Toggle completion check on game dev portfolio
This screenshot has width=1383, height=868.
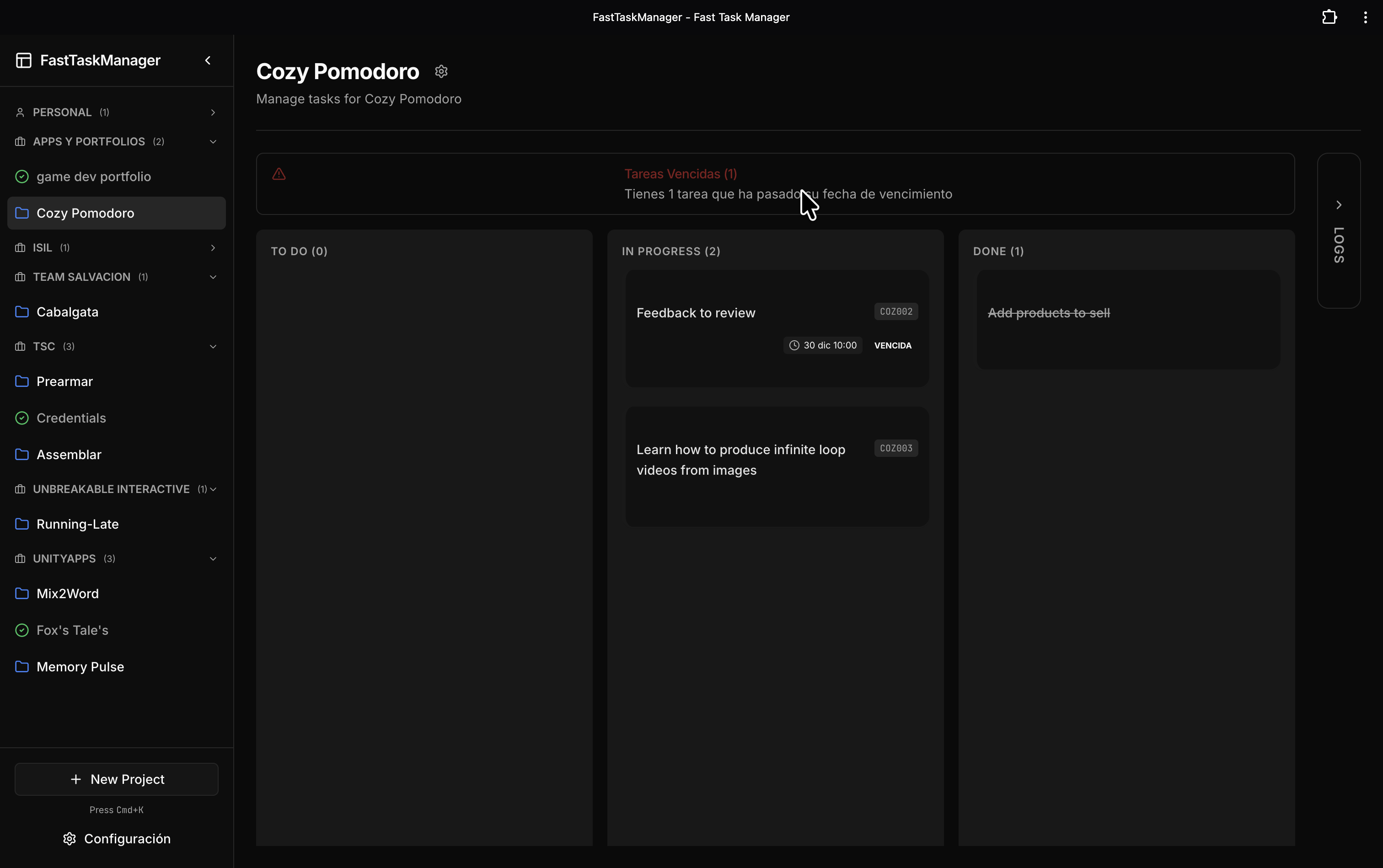point(21,176)
